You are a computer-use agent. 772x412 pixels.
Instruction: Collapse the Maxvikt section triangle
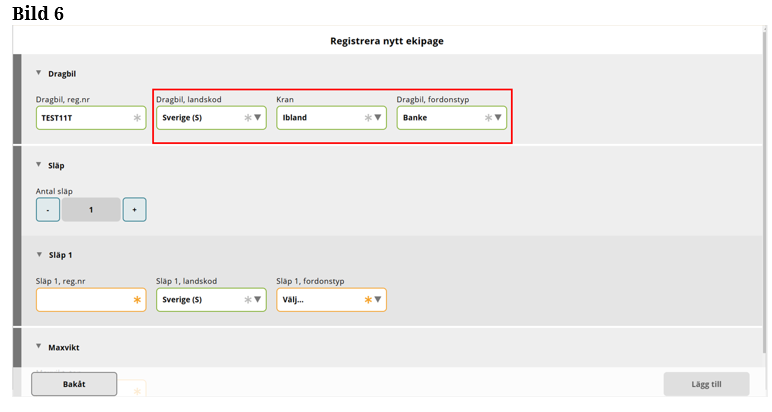coord(38,347)
